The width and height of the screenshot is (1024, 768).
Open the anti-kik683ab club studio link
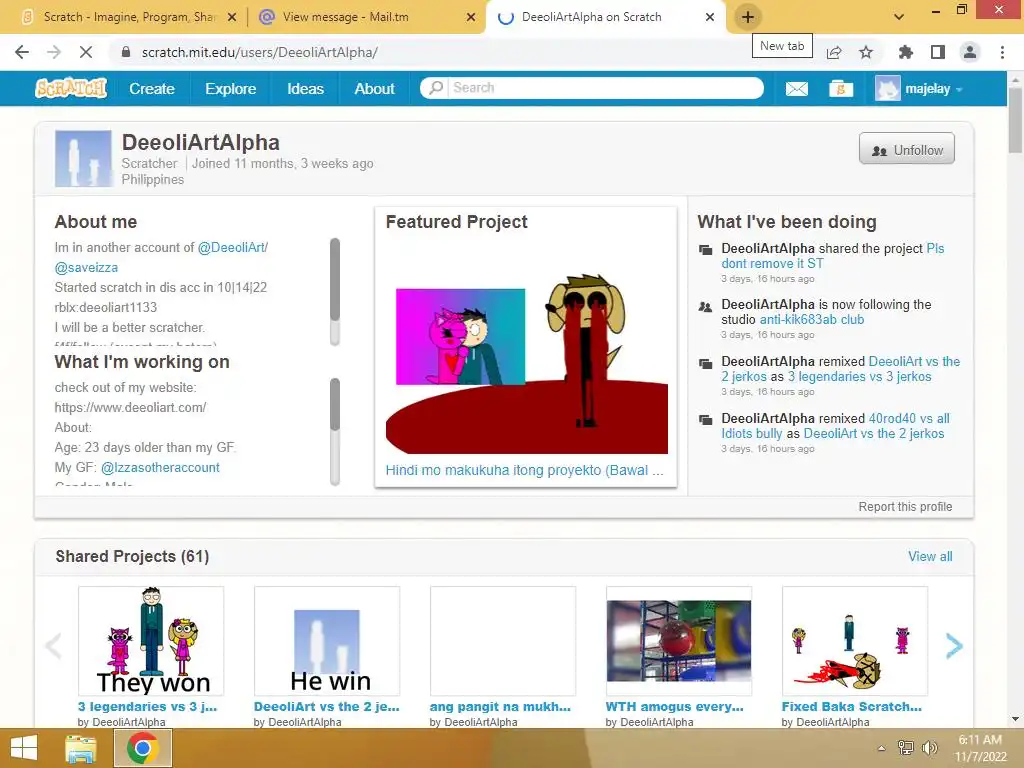811,319
